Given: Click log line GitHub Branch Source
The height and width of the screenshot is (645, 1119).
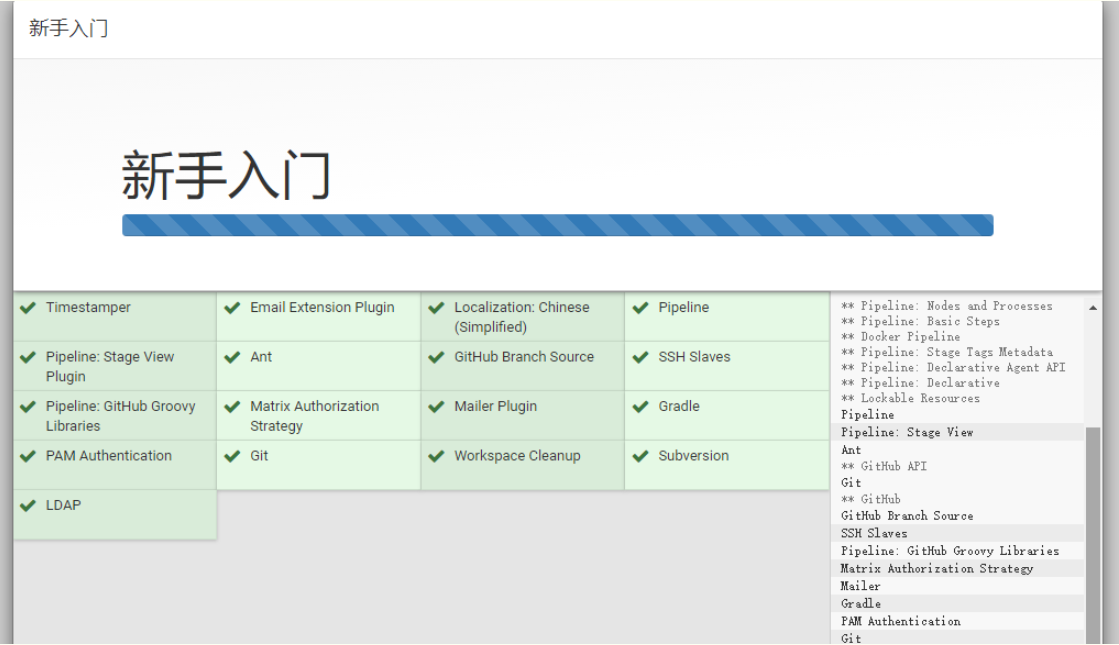Looking at the screenshot, I should click(907, 516).
